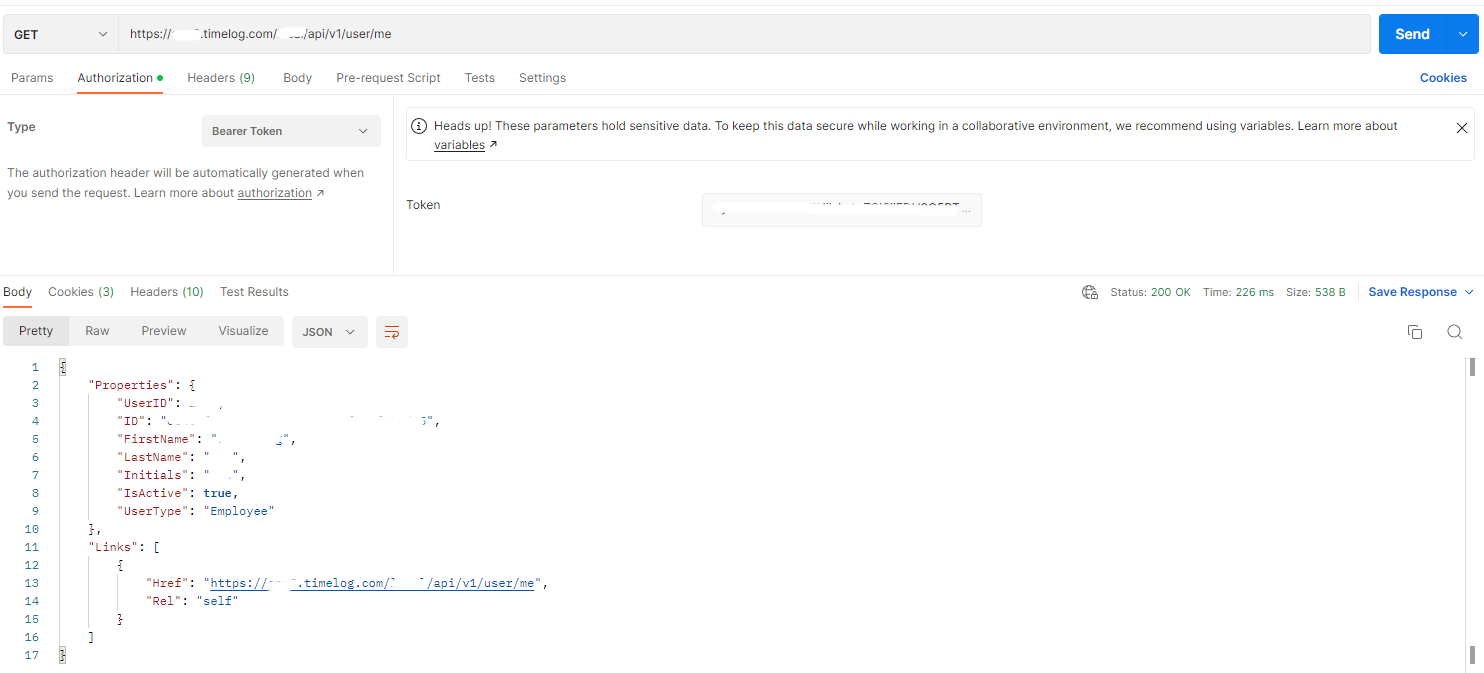
Task: Open the Cookies link at top right
Action: (x=1443, y=78)
